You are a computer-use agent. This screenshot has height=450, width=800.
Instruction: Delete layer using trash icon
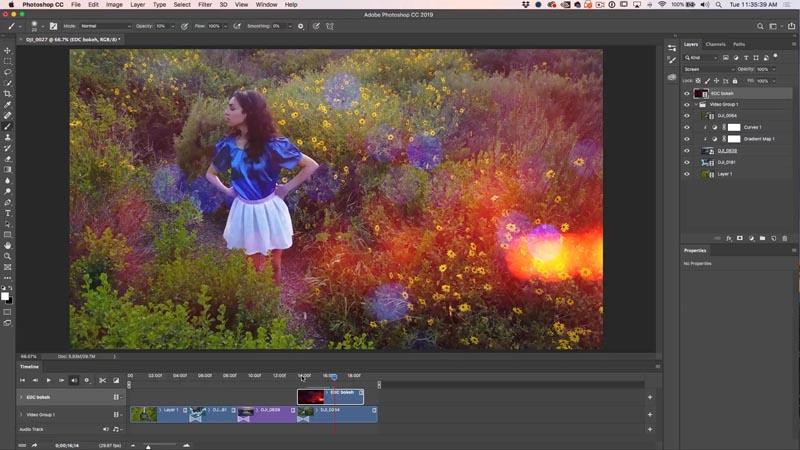(x=785, y=238)
